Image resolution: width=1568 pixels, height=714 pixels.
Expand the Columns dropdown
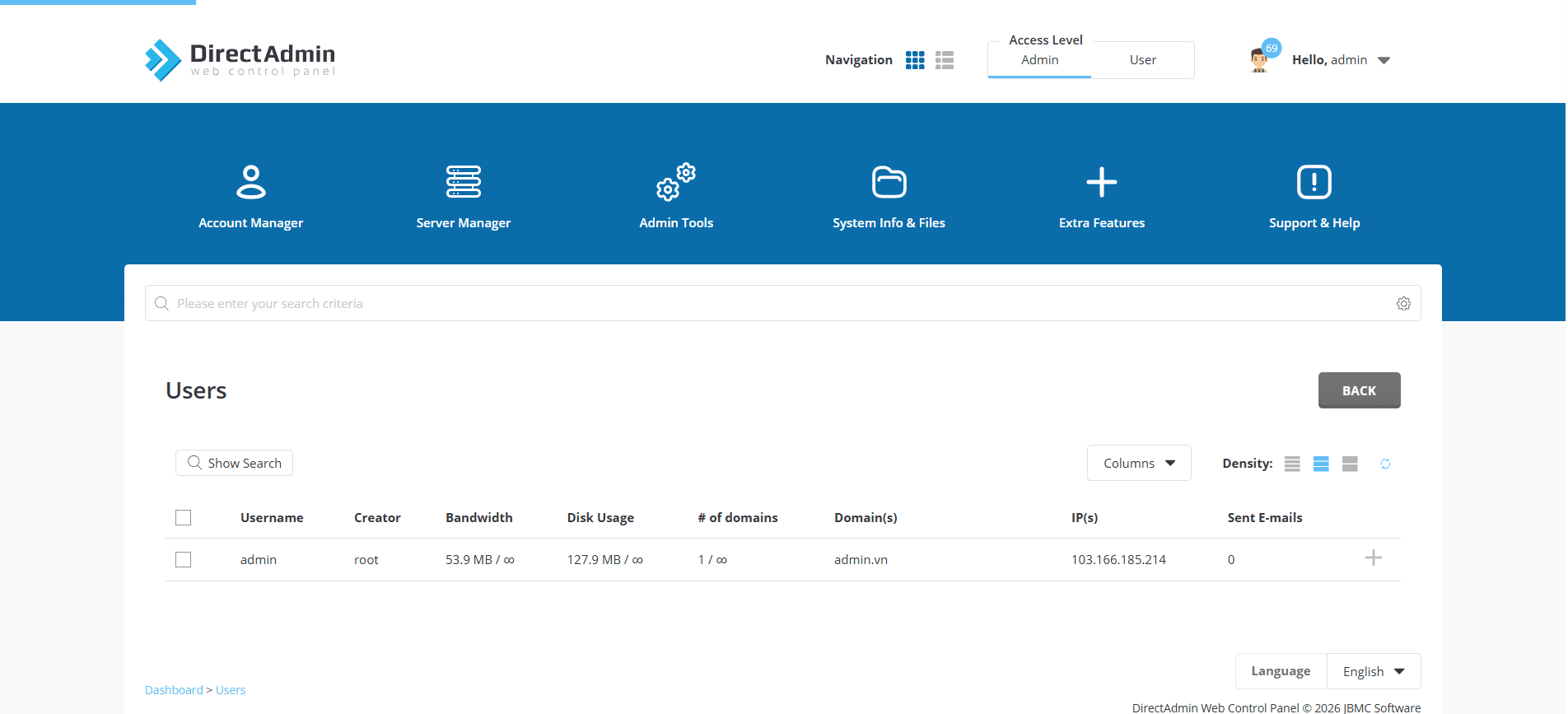[1138, 464]
